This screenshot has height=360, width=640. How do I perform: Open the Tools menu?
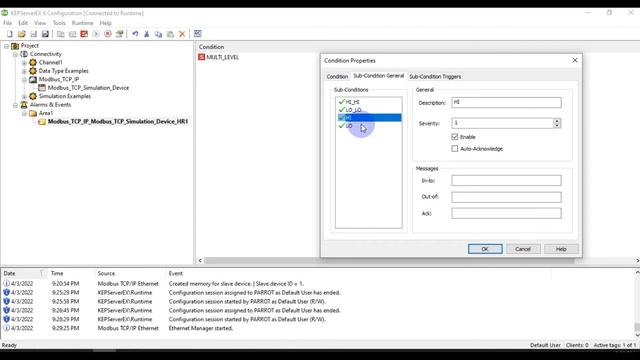(x=59, y=23)
